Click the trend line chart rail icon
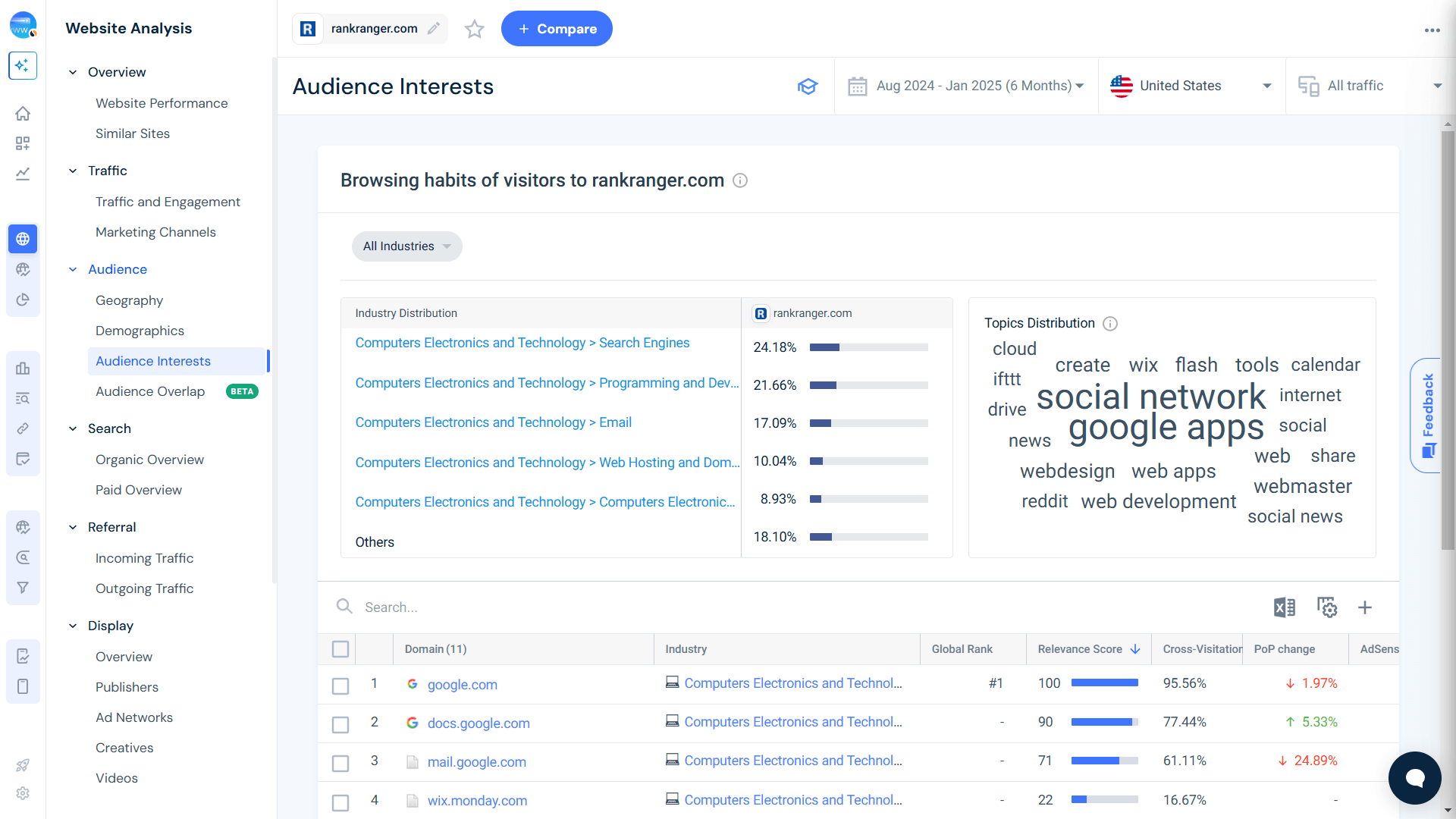 click(23, 174)
